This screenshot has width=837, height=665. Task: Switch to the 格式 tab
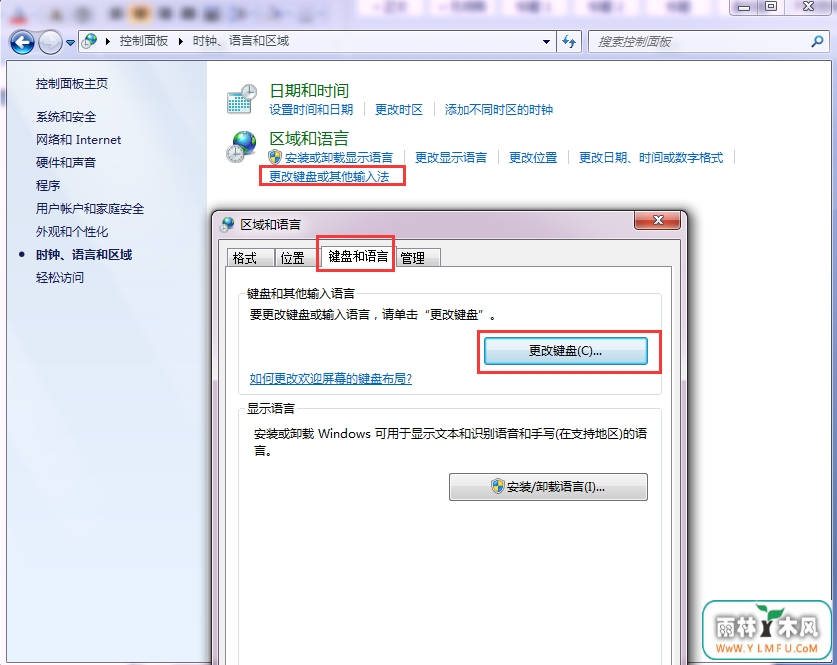(250, 258)
